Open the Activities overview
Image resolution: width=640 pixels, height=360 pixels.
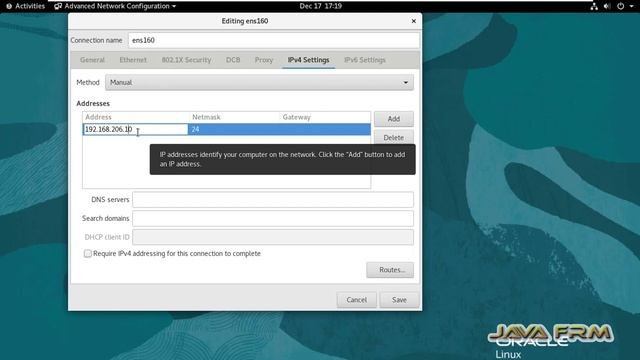[x=25, y=6]
